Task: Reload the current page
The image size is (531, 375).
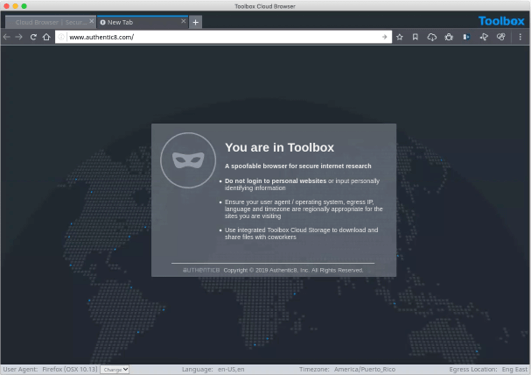Action: point(33,37)
